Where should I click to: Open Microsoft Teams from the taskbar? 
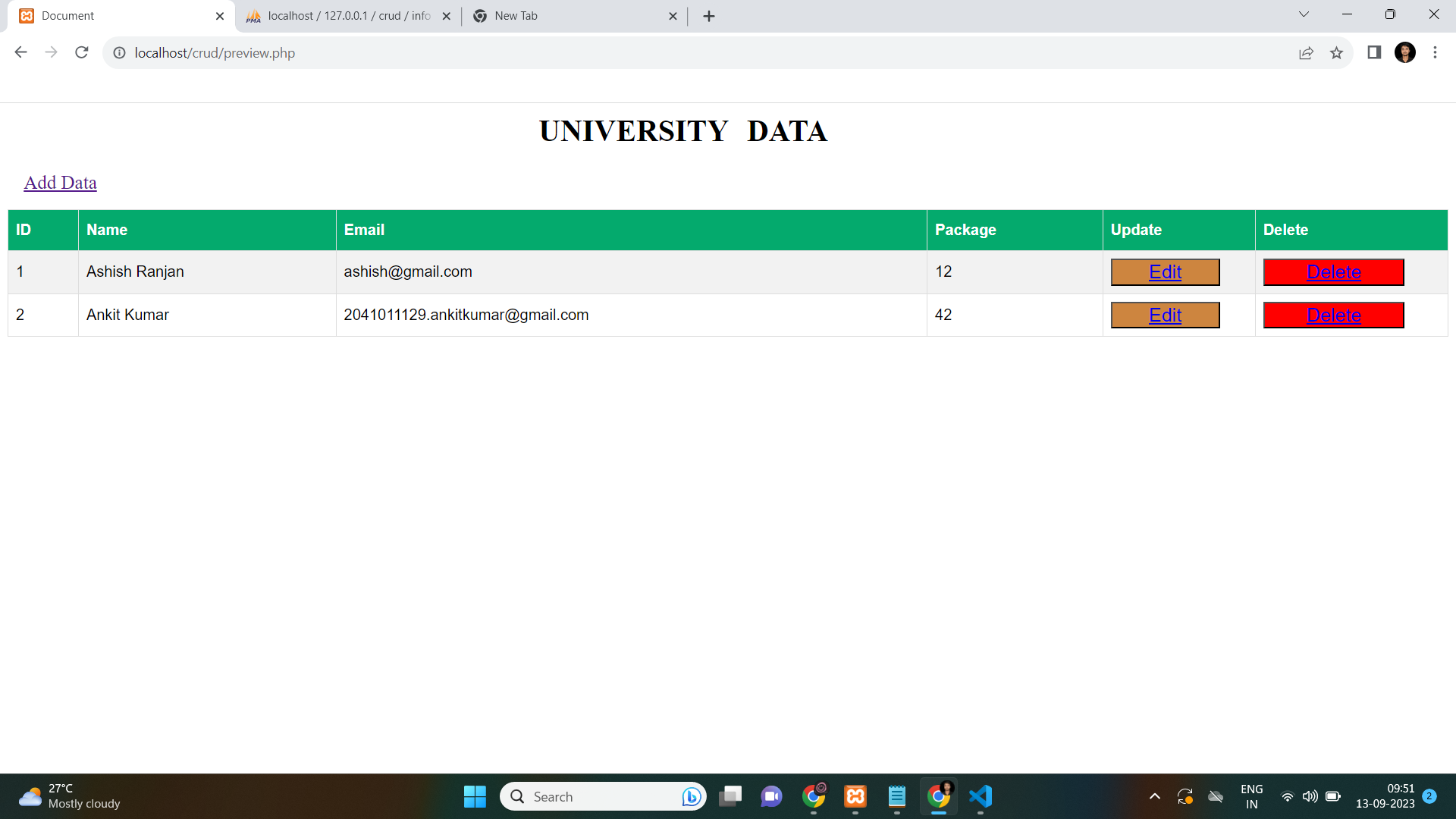[771, 796]
